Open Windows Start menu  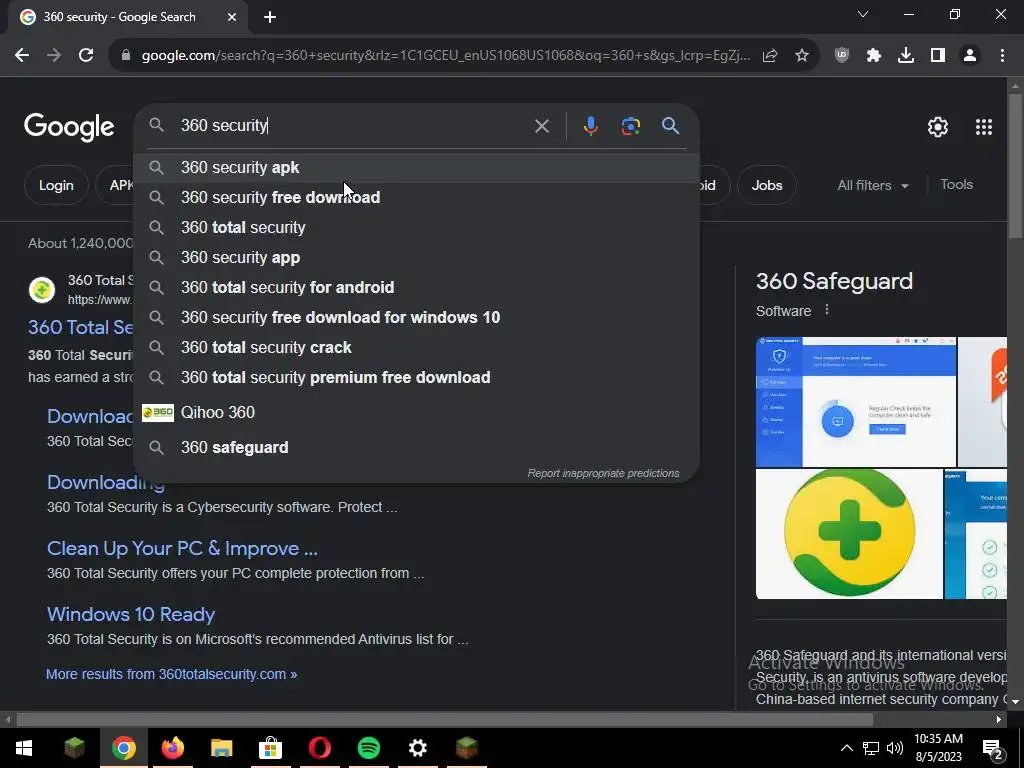coord(24,748)
